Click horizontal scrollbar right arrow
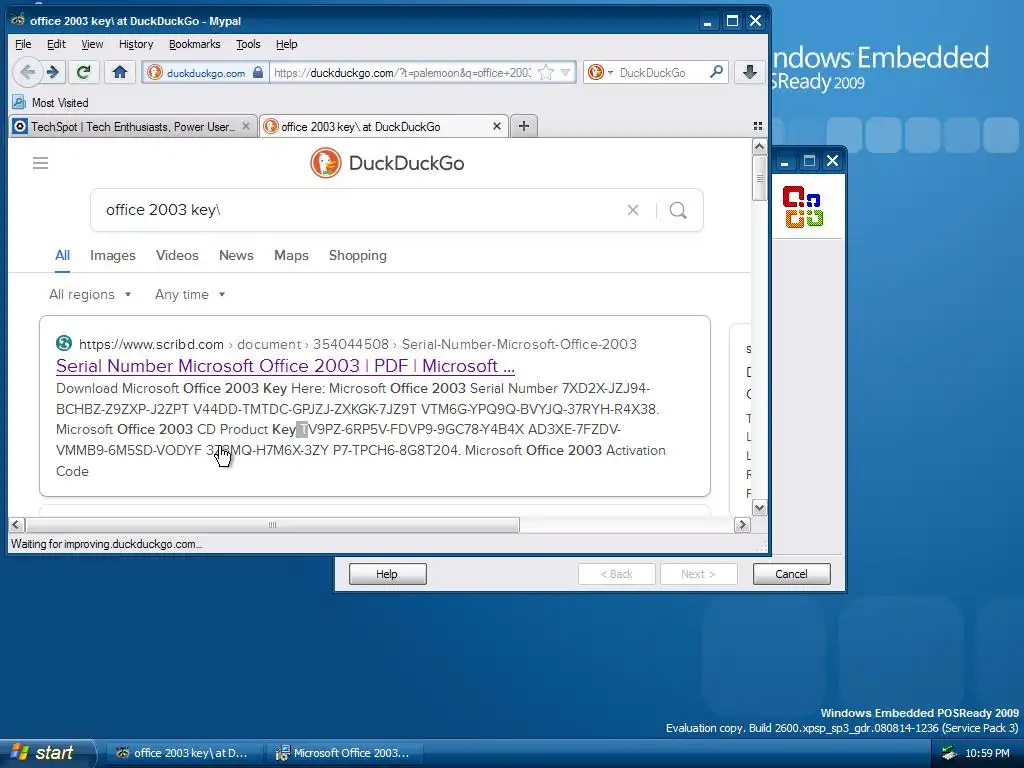Image resolution: width=1024 pixels, height=768 pixels. pyautogui.click(x=742, y=525)
